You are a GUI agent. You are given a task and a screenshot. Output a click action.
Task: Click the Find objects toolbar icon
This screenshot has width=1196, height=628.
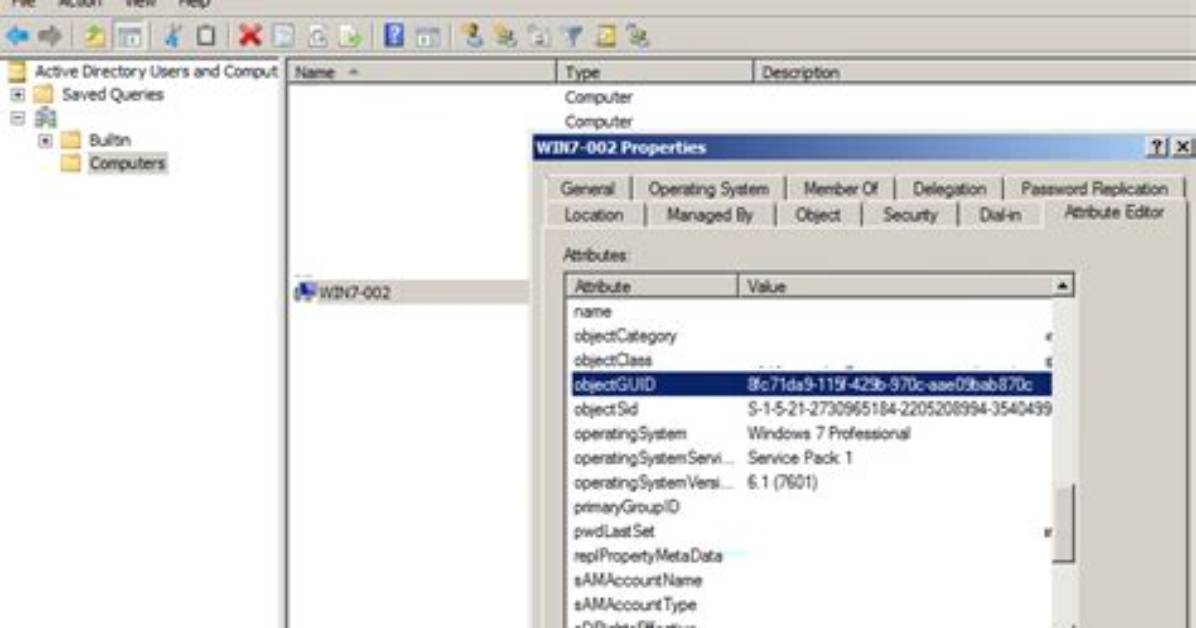tap(606, 36)
